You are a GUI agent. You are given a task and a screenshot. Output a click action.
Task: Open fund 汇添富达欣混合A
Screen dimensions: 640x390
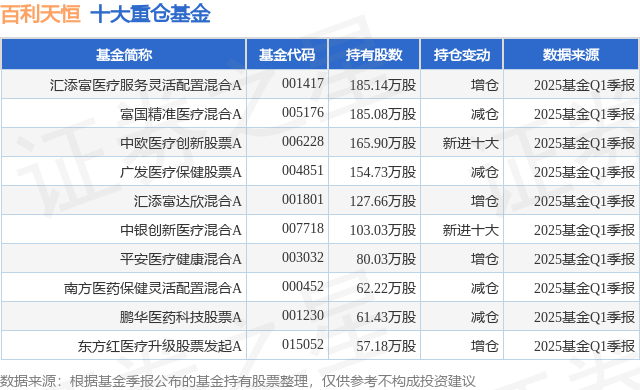(188, 201)
